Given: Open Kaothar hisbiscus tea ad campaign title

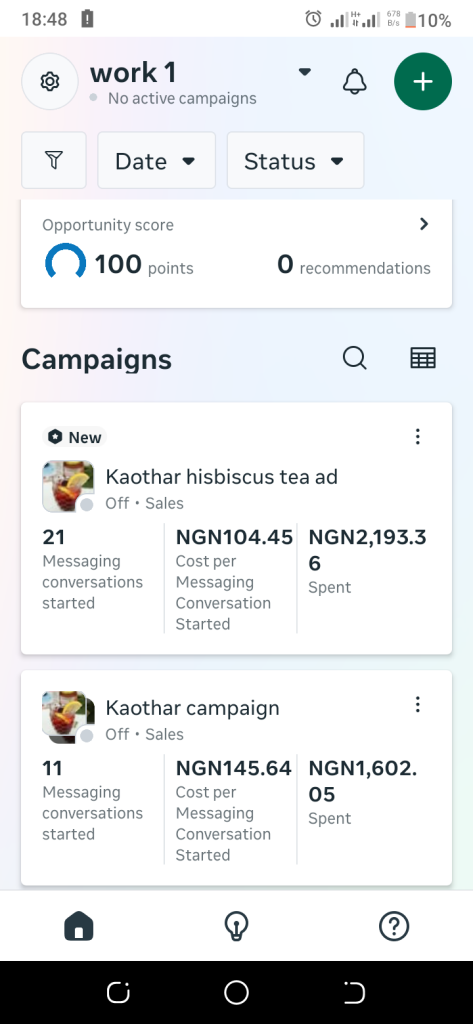Looking at the screenshot, I should [x=221, y=477].
